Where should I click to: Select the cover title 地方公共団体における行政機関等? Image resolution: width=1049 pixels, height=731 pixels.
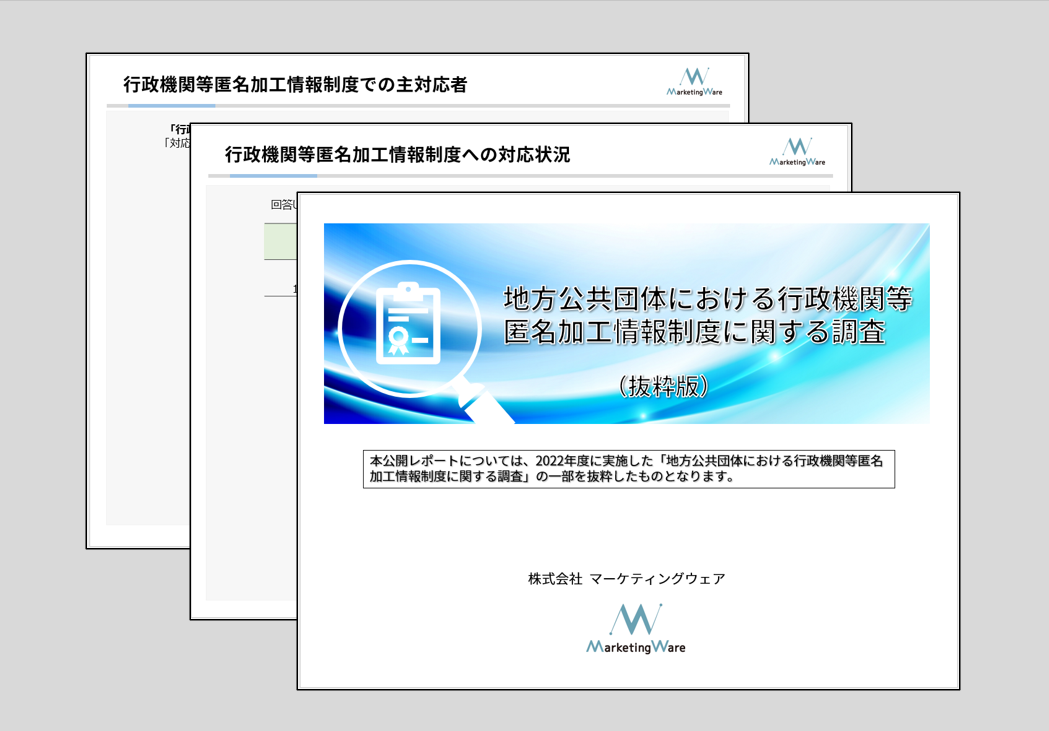coord(707,298)
